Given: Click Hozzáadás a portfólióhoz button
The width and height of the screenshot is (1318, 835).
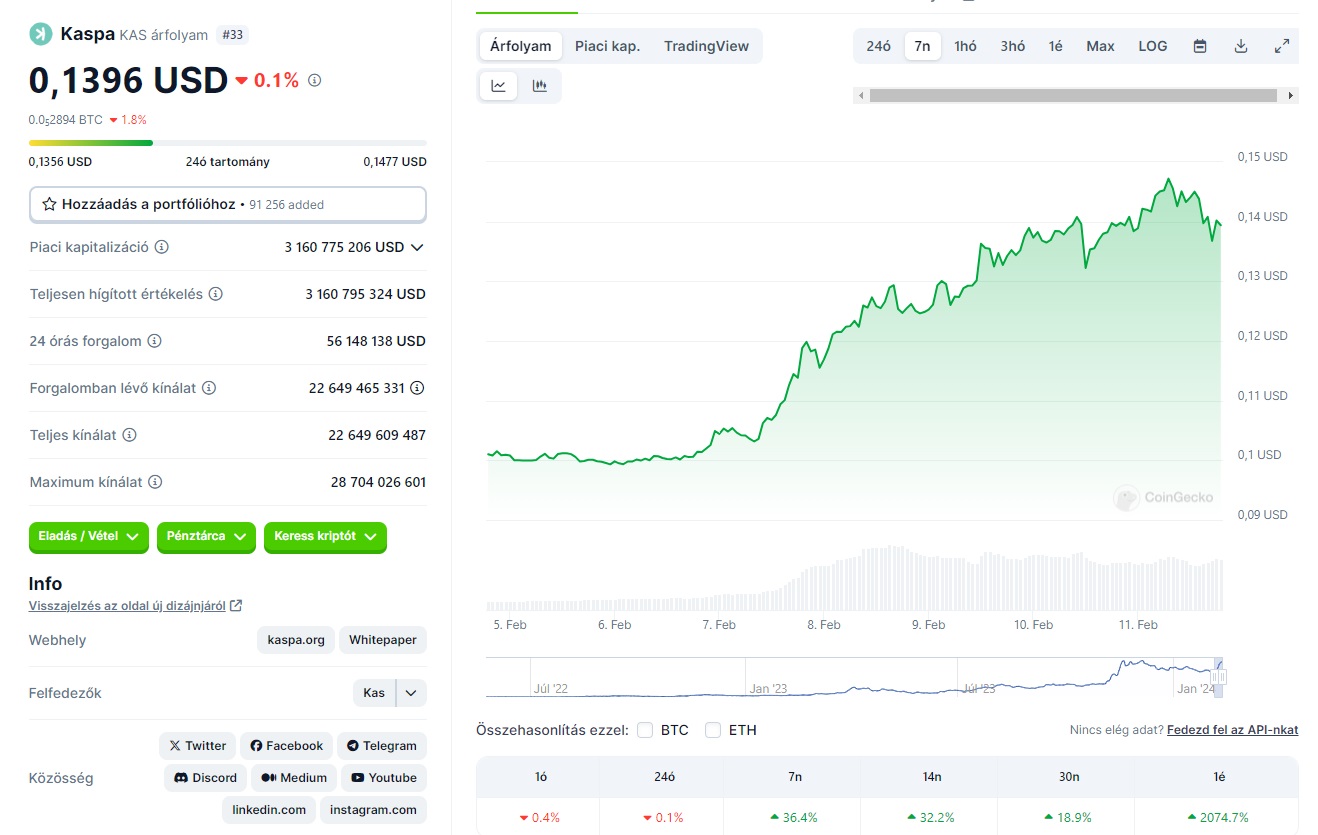Looking at the screenshot, I should (x=228, y=204).
